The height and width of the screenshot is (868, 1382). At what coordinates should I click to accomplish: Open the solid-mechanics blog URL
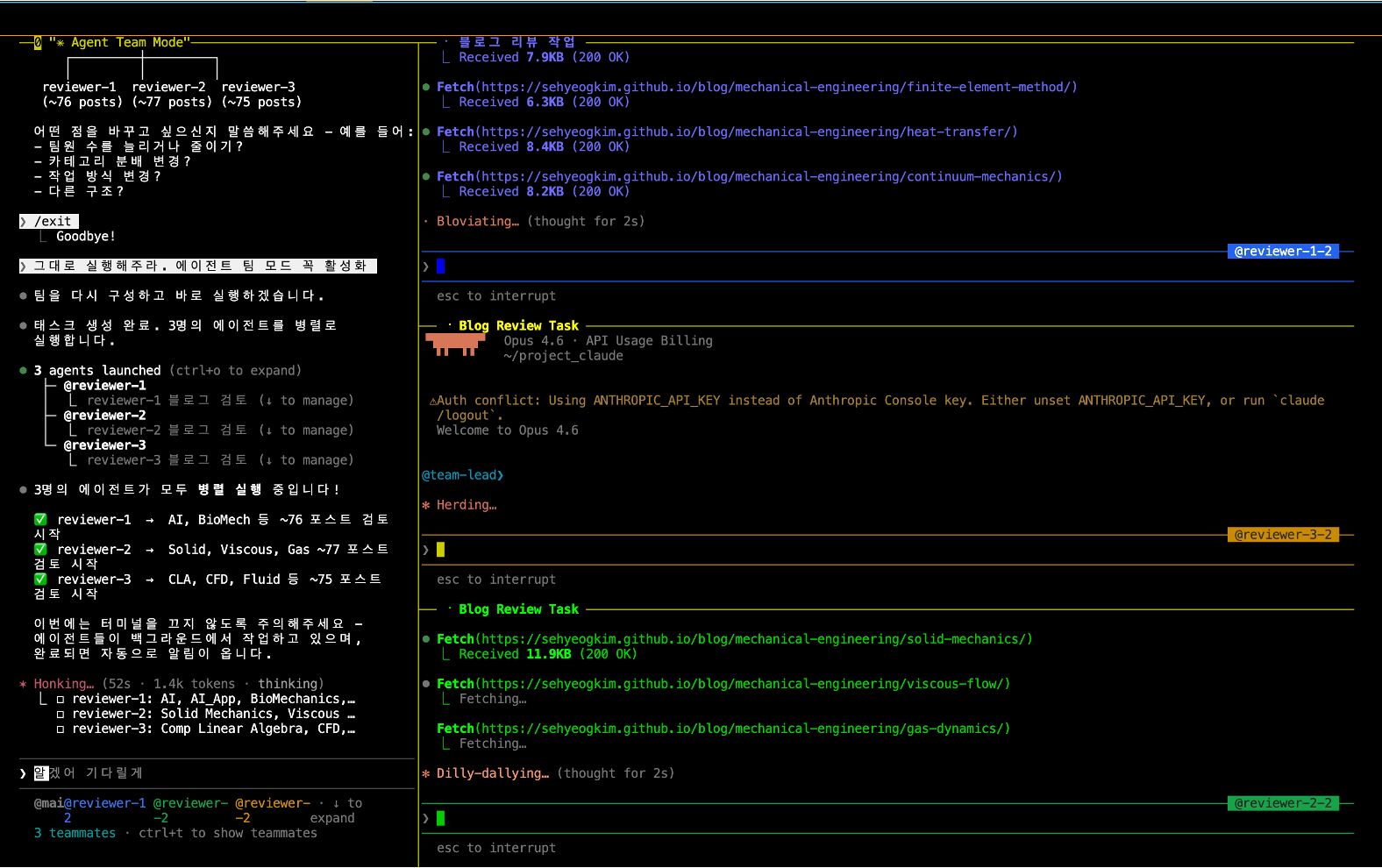point(753,639)
